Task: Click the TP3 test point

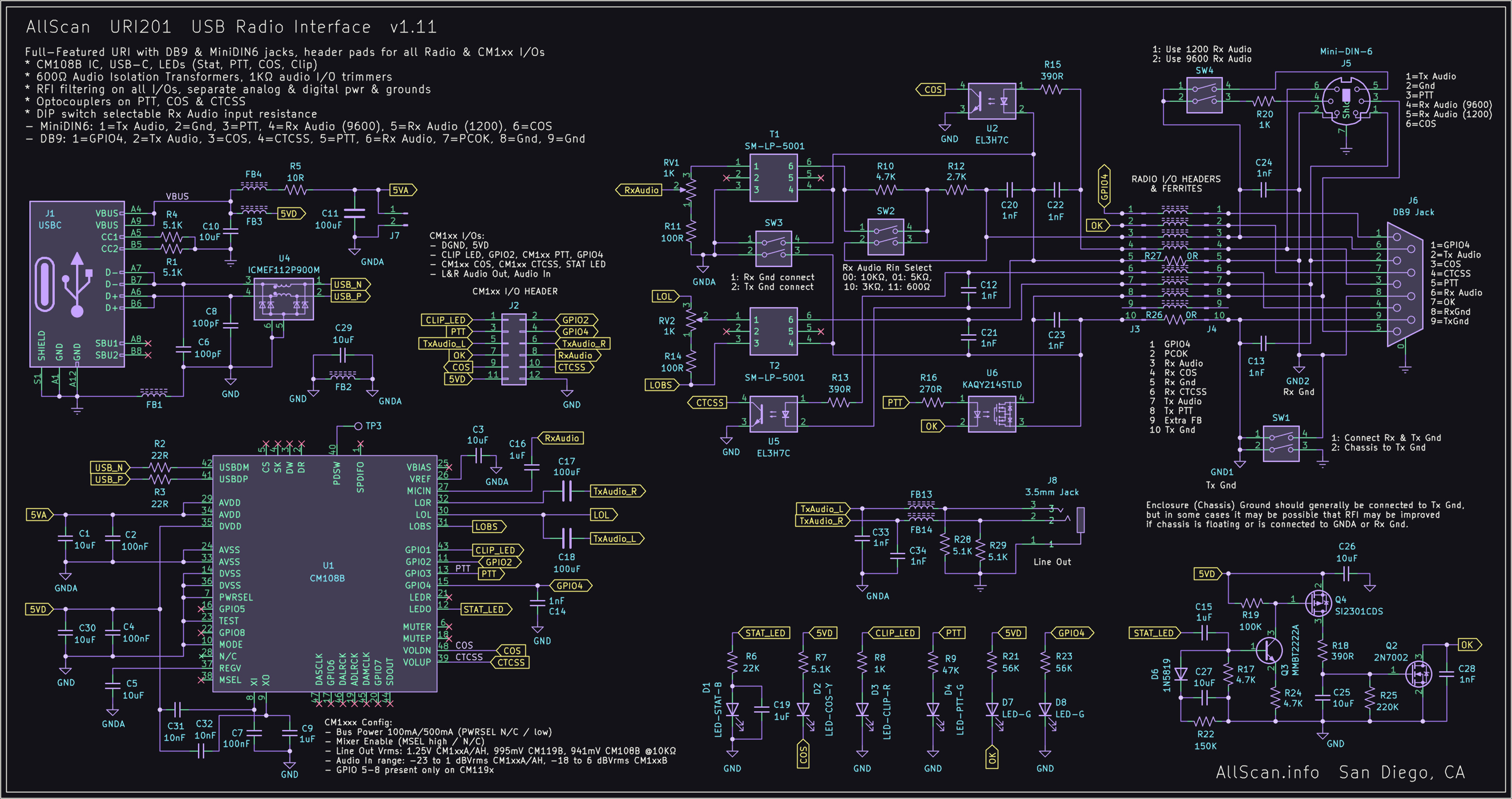Action: (359, 426)
